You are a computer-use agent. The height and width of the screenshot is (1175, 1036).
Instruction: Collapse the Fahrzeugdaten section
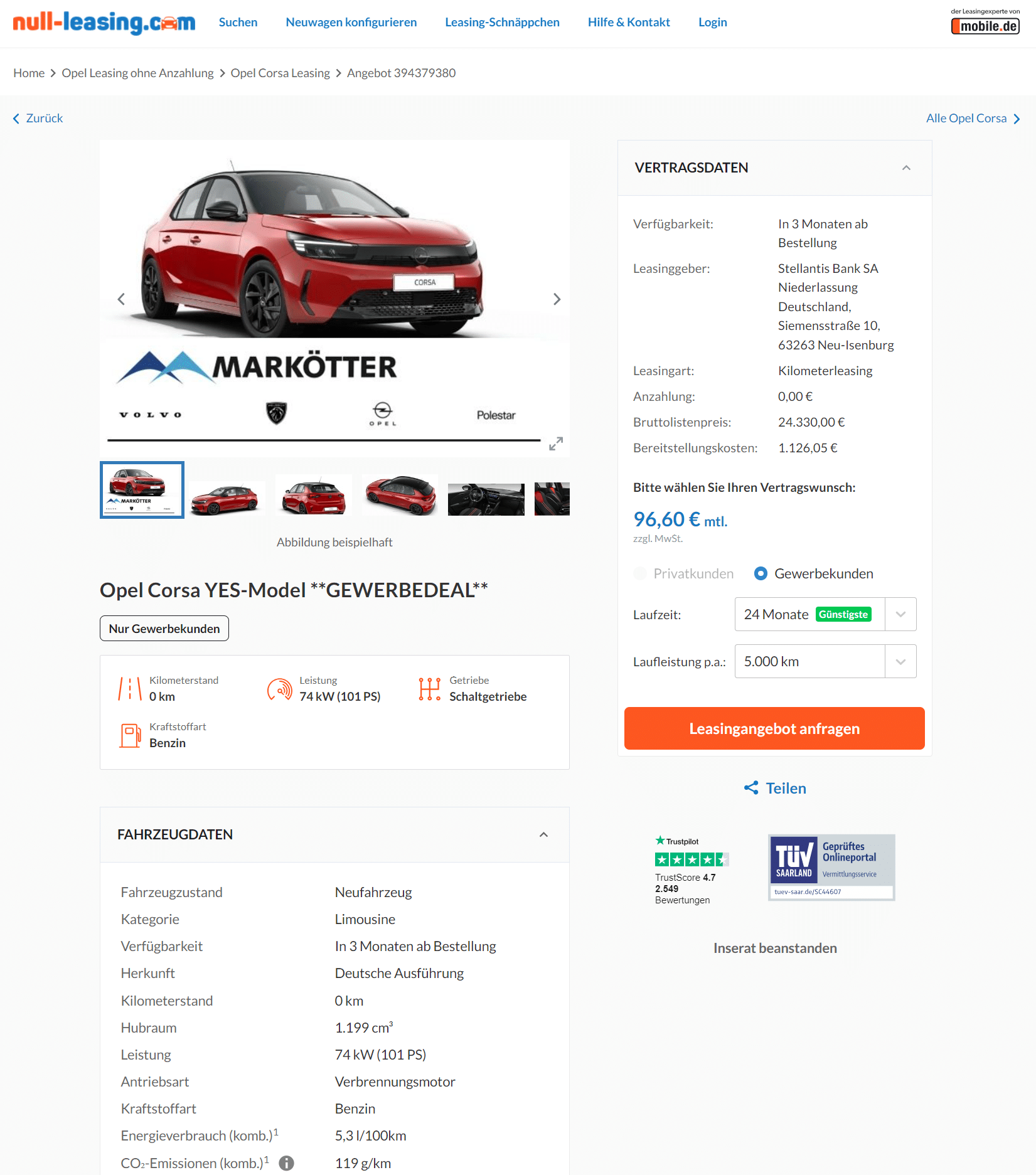click(543, 834)
